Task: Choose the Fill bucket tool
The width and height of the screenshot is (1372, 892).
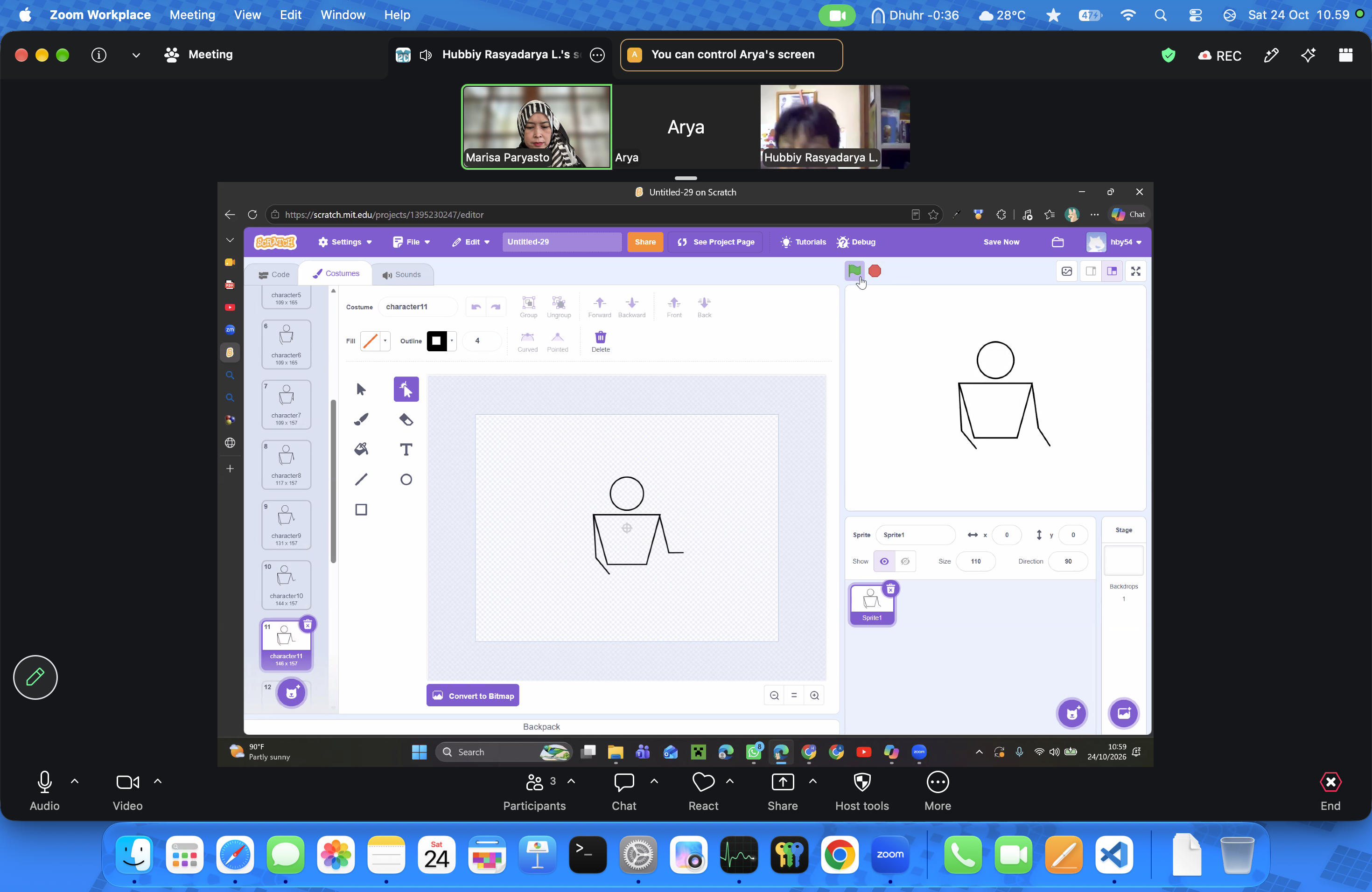Action: coord(361,449)
